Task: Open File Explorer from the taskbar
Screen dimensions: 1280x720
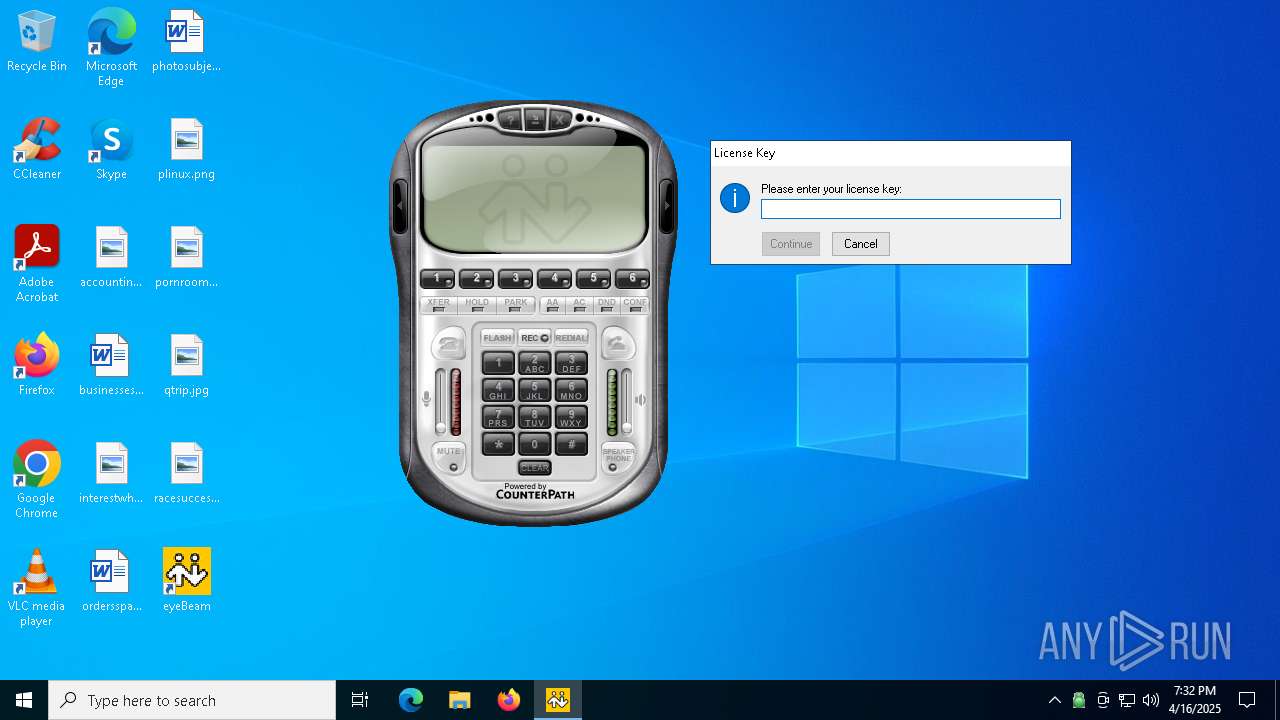Action: pyautogui.click(x=460, y=700)
